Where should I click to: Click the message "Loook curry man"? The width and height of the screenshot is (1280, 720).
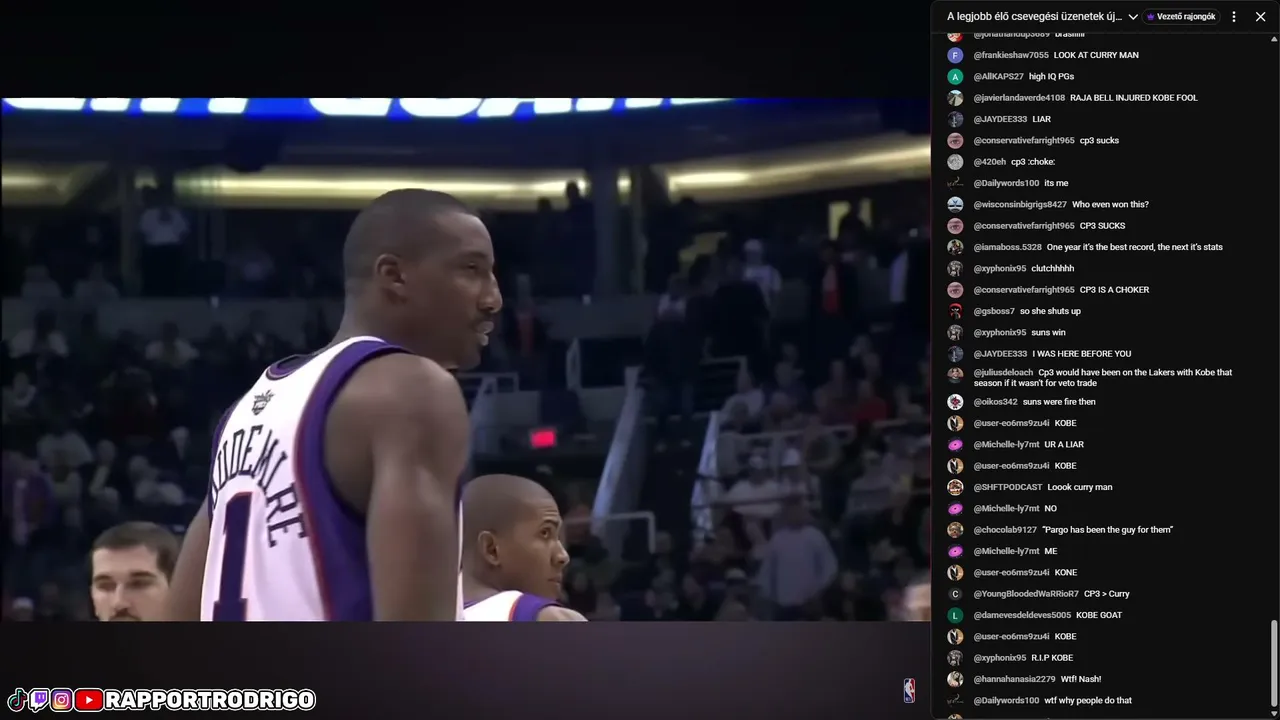1080,487
